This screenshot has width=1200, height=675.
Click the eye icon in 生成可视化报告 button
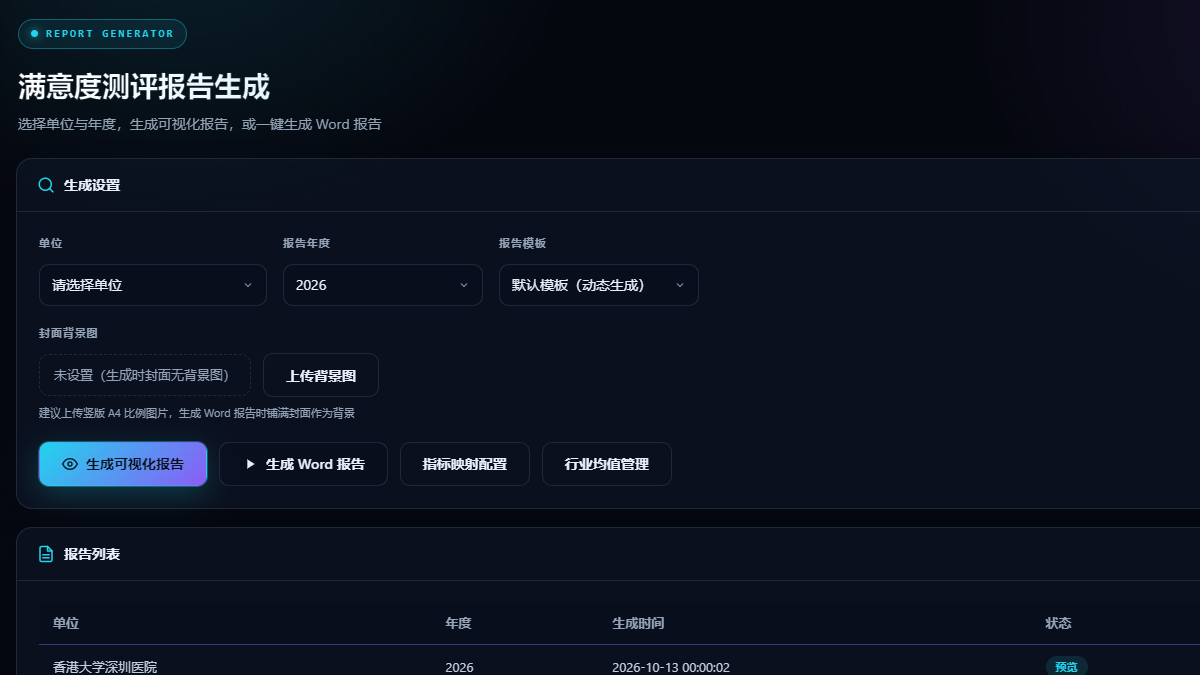[70, 464]
